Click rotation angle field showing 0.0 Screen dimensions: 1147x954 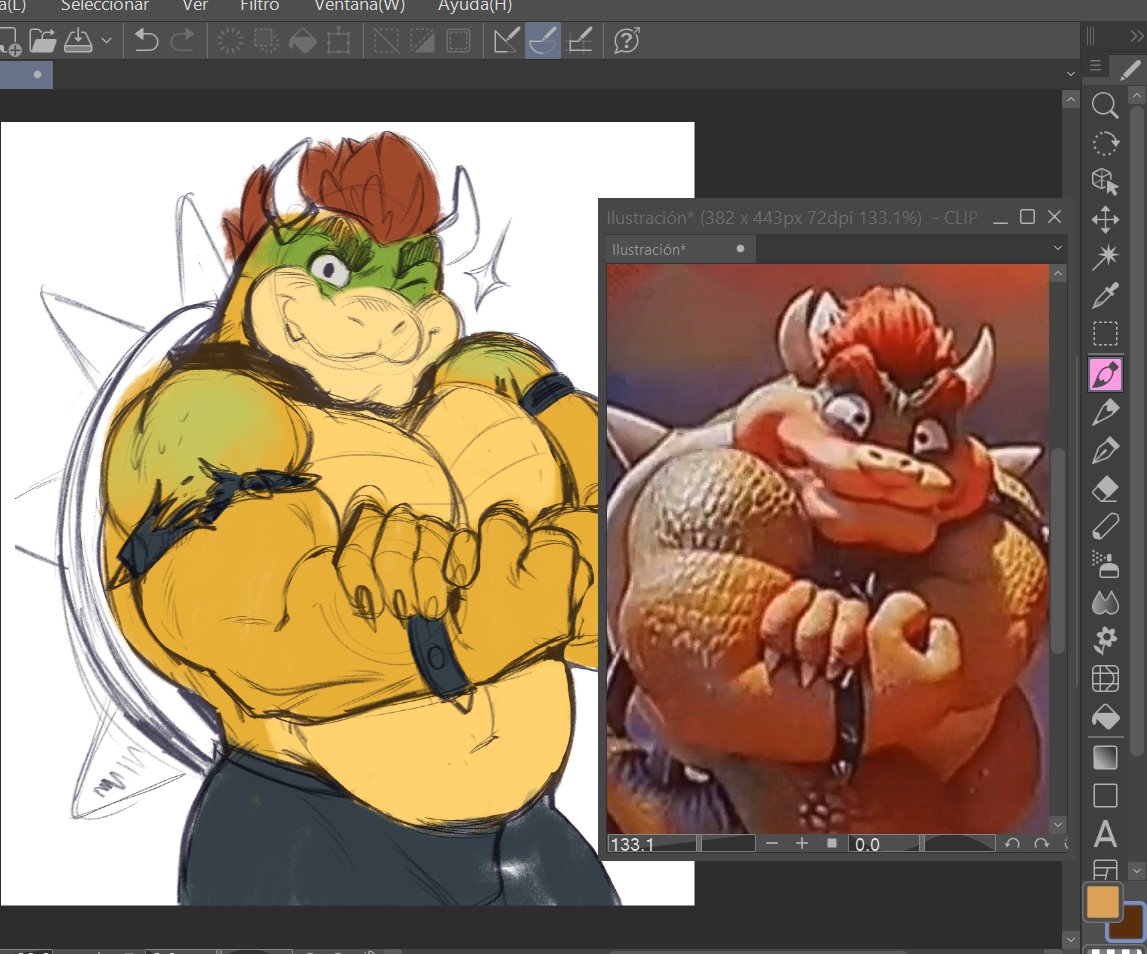pos(885,844)
